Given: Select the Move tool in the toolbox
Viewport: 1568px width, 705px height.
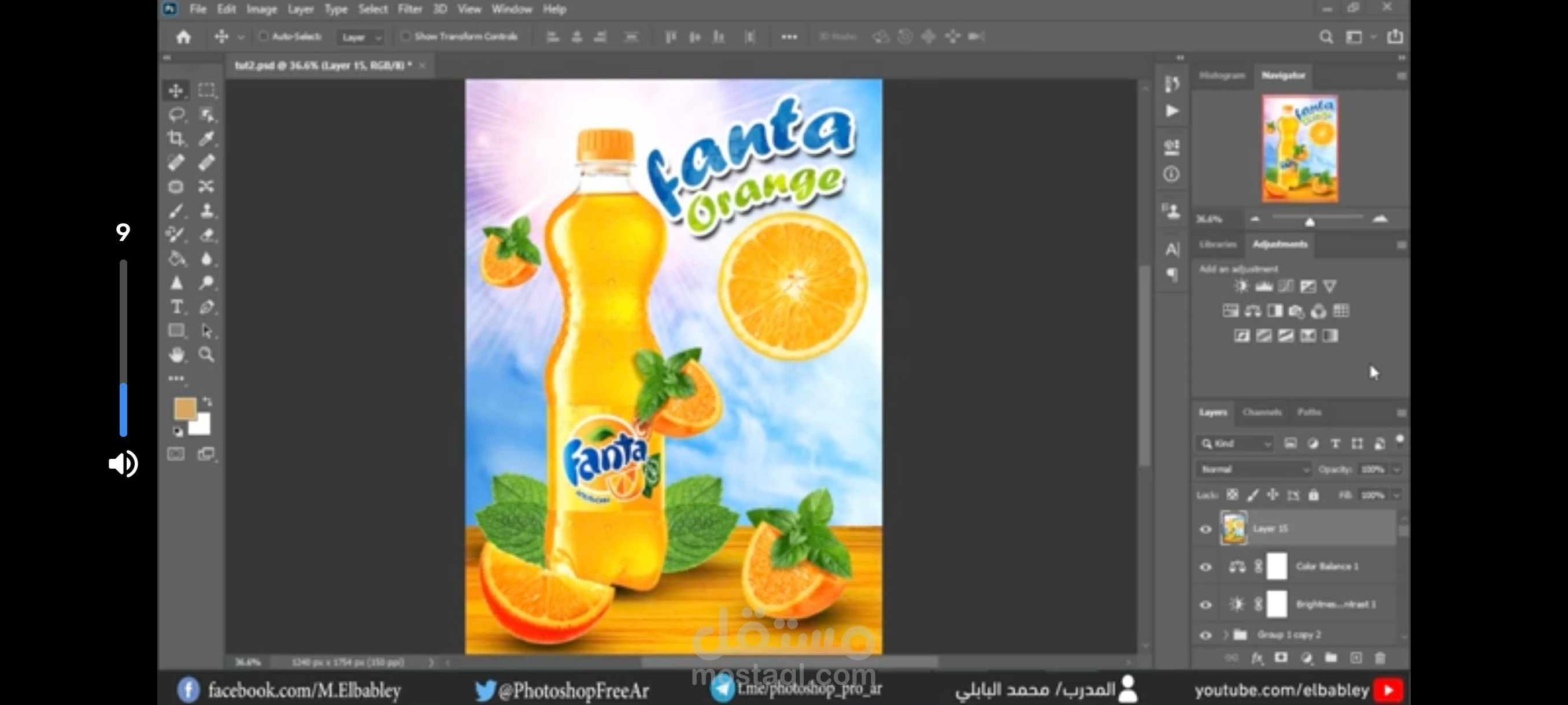Looking at the screenshot, I should [176, 91].
